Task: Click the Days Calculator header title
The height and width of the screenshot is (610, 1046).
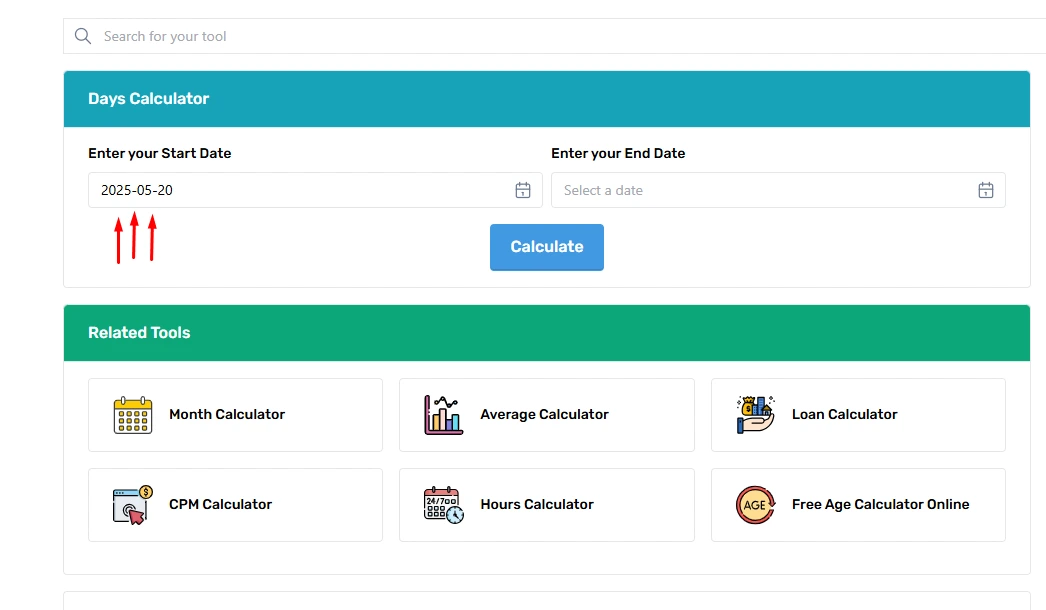Action: pyautogui.click(x=149, y=99)
